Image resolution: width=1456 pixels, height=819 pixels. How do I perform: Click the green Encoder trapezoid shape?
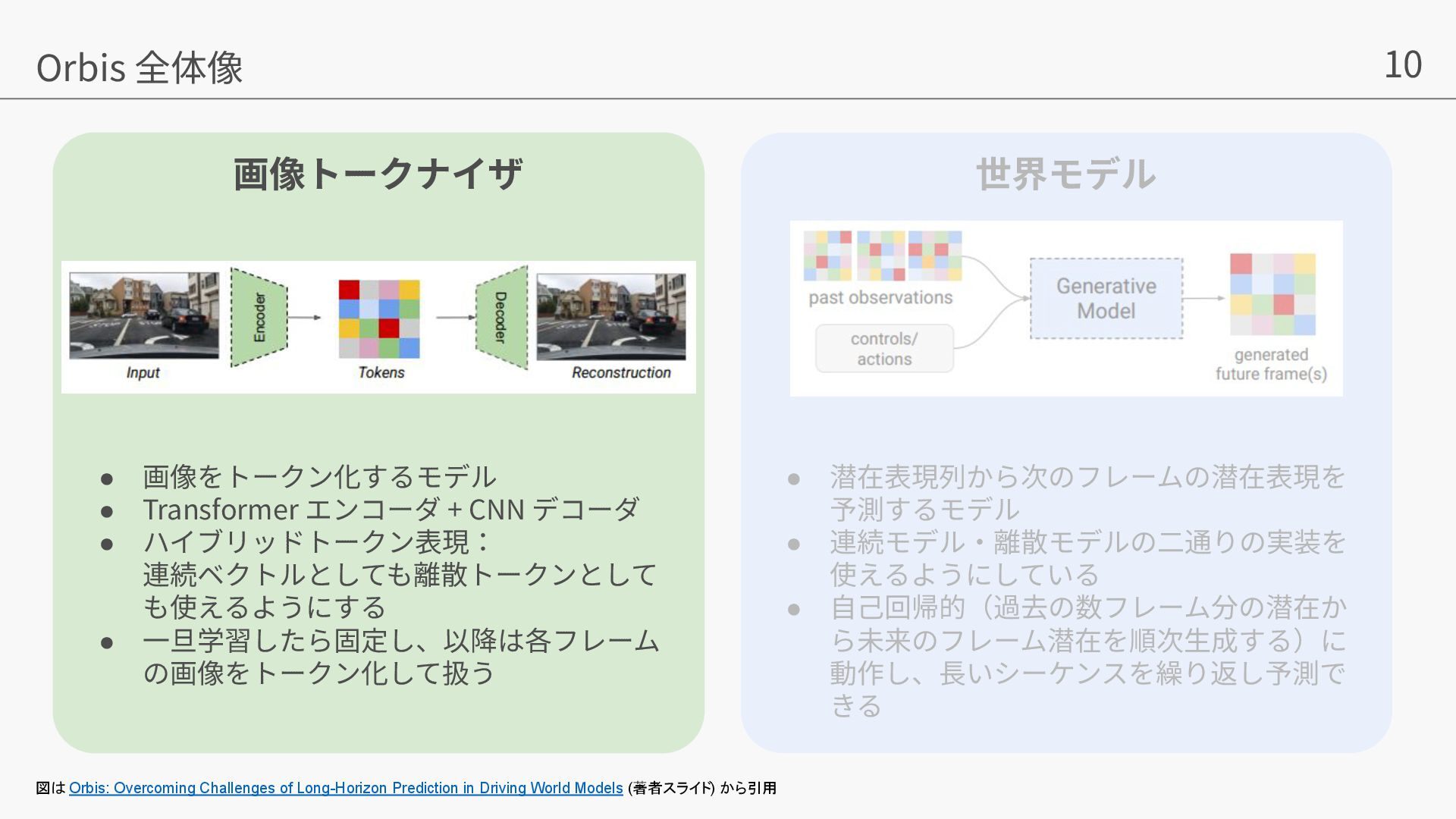(x=259, y=317)
